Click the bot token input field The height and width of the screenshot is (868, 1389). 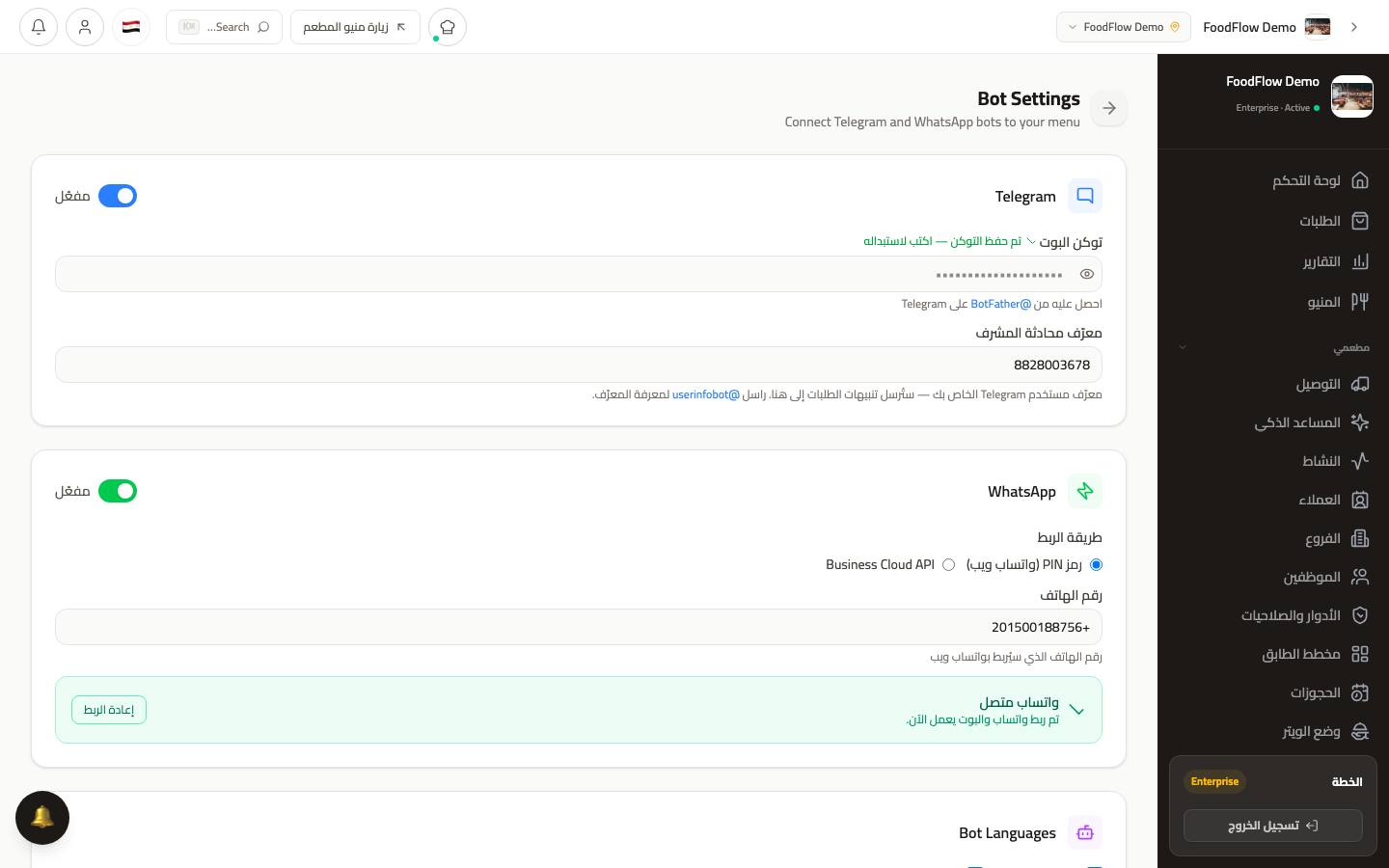point(579,274)
